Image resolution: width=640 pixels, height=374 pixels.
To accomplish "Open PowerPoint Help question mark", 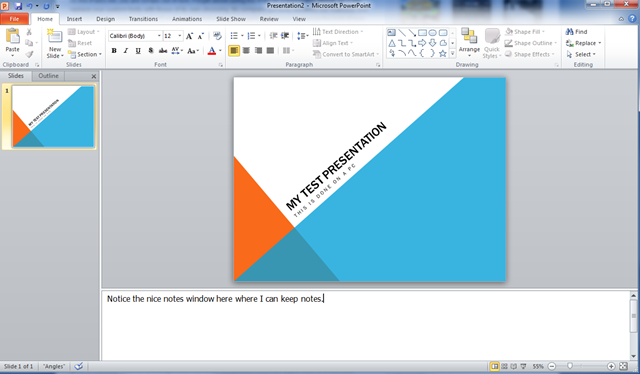I will click(x=632, y=19).
